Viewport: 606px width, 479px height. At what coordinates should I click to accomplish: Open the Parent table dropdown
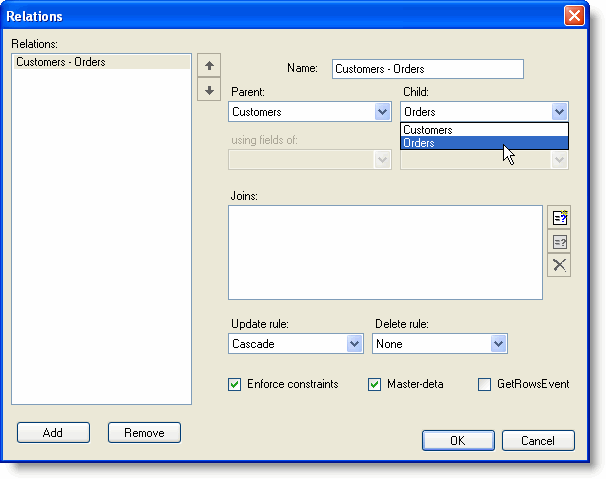[381, 112]
